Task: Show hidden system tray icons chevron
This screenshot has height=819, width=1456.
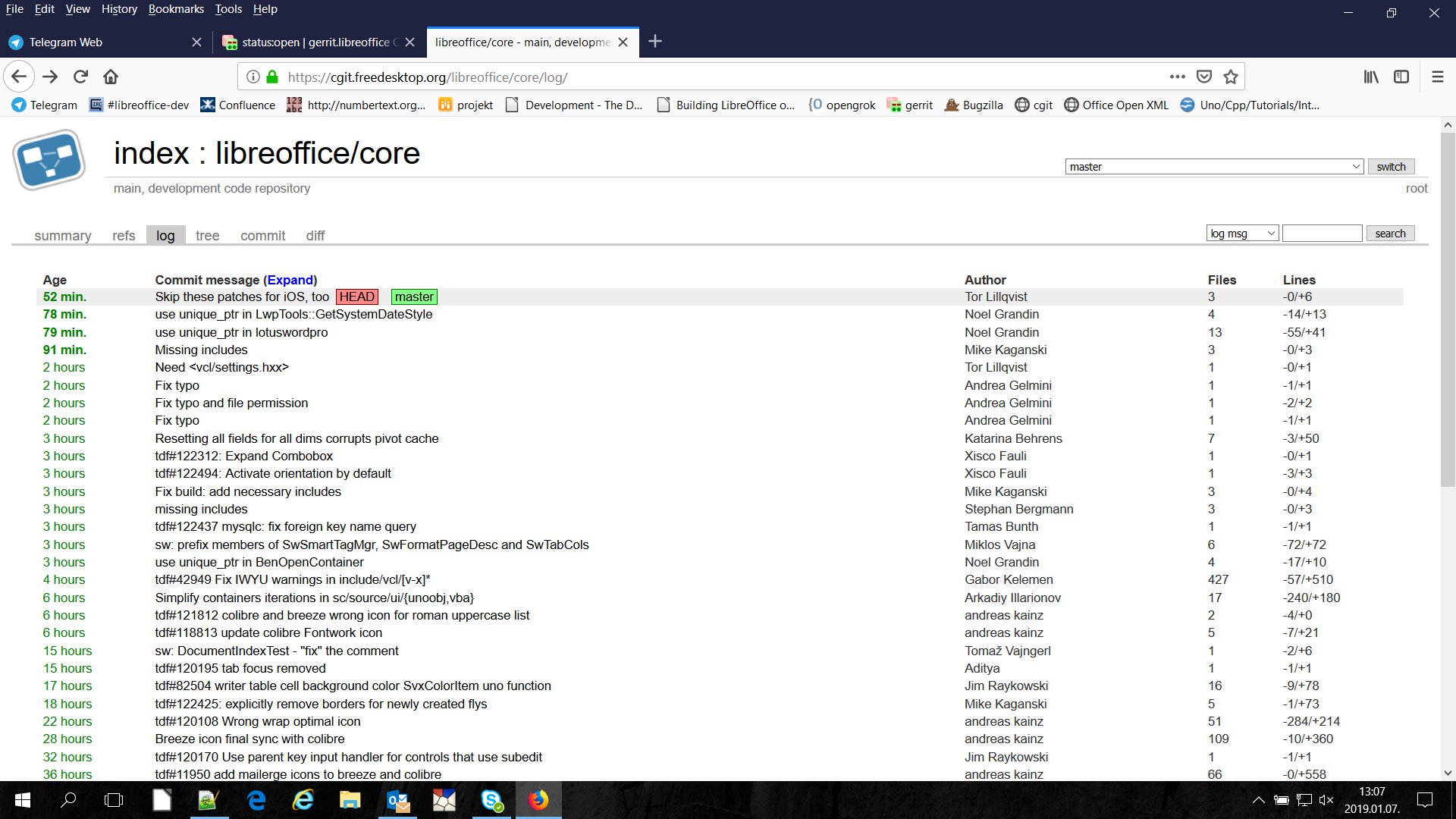Action: pos(1258,800)
